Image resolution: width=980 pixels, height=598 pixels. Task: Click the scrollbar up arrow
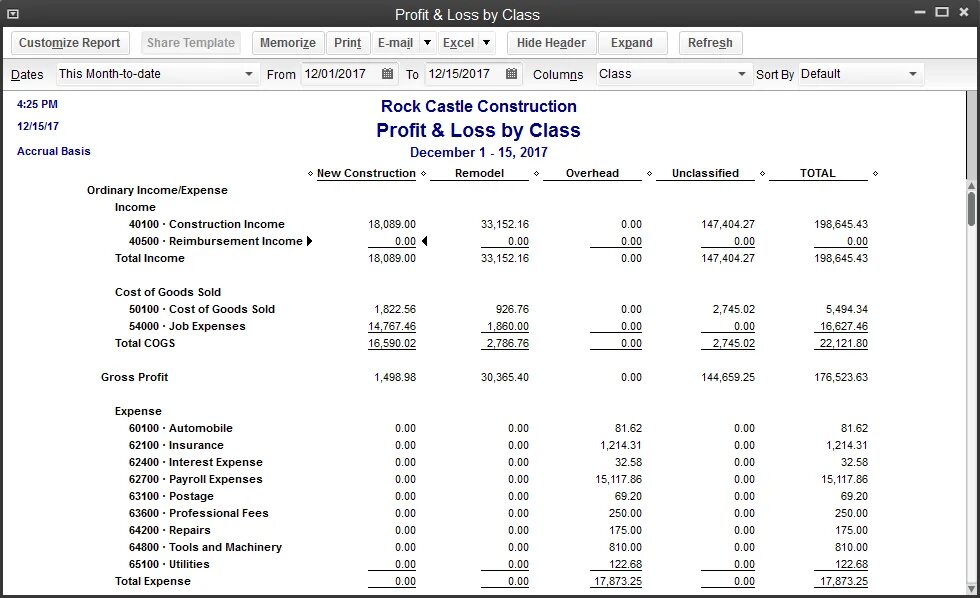point(971,186)
